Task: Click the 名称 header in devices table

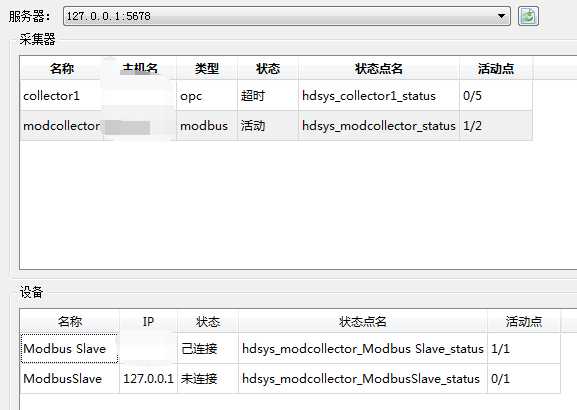Action: point(70,322)
